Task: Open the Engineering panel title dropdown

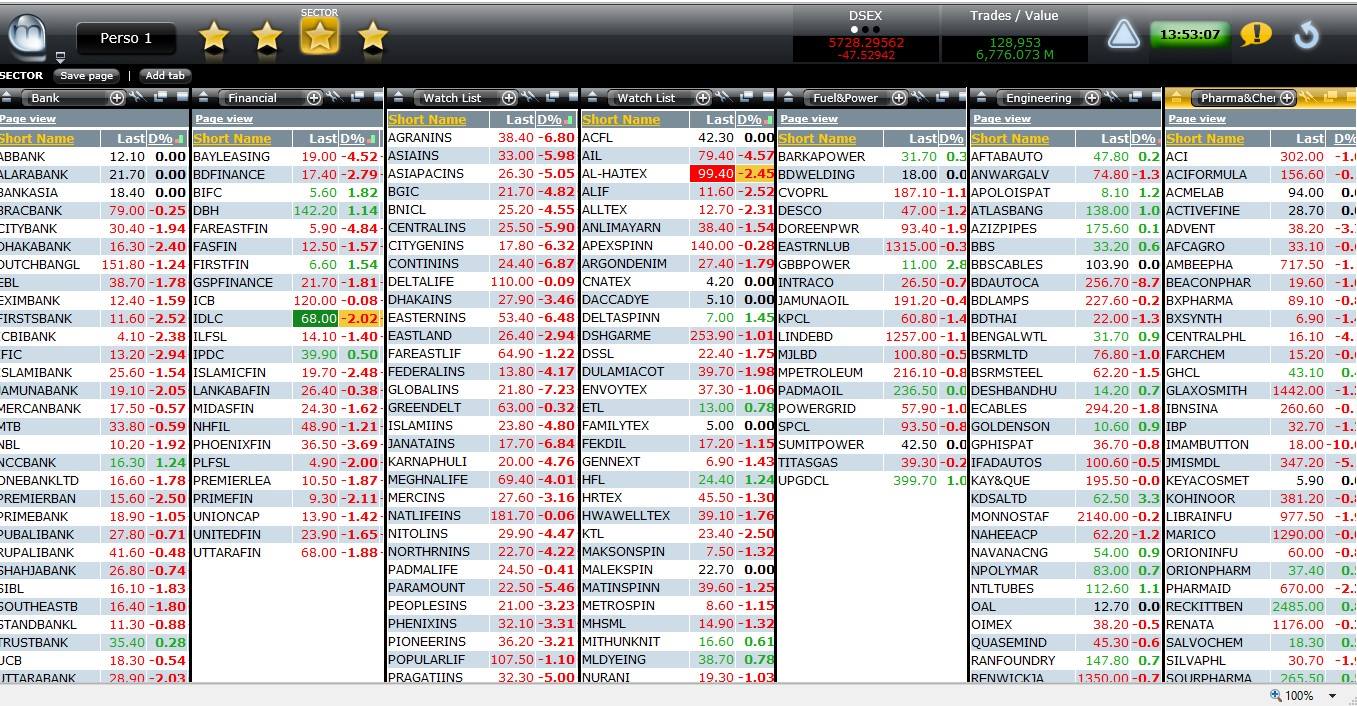Action: pos(1040,98)
